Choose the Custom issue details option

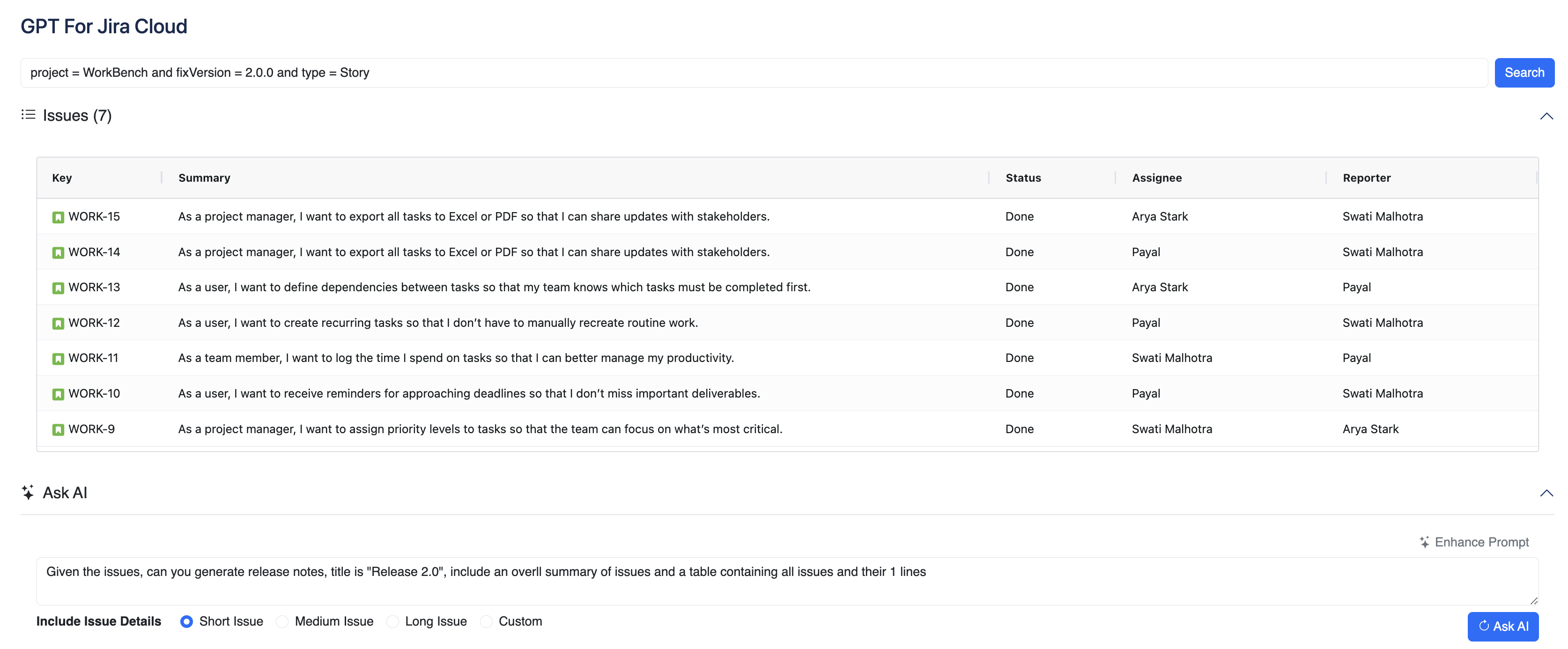(x=486, y=621)
